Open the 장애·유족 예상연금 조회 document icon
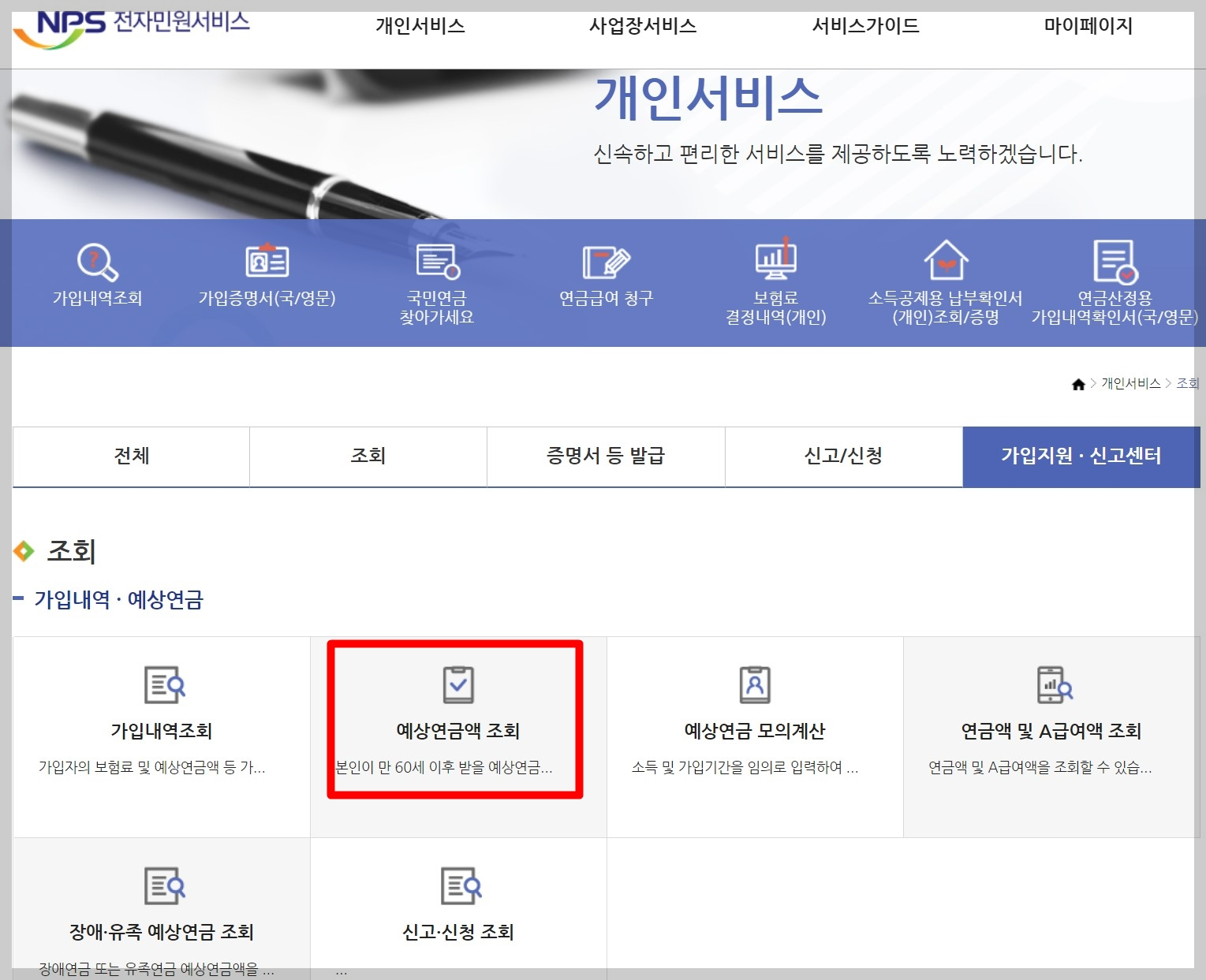This screenshot has width=1206, height=980. coord(162,887)
